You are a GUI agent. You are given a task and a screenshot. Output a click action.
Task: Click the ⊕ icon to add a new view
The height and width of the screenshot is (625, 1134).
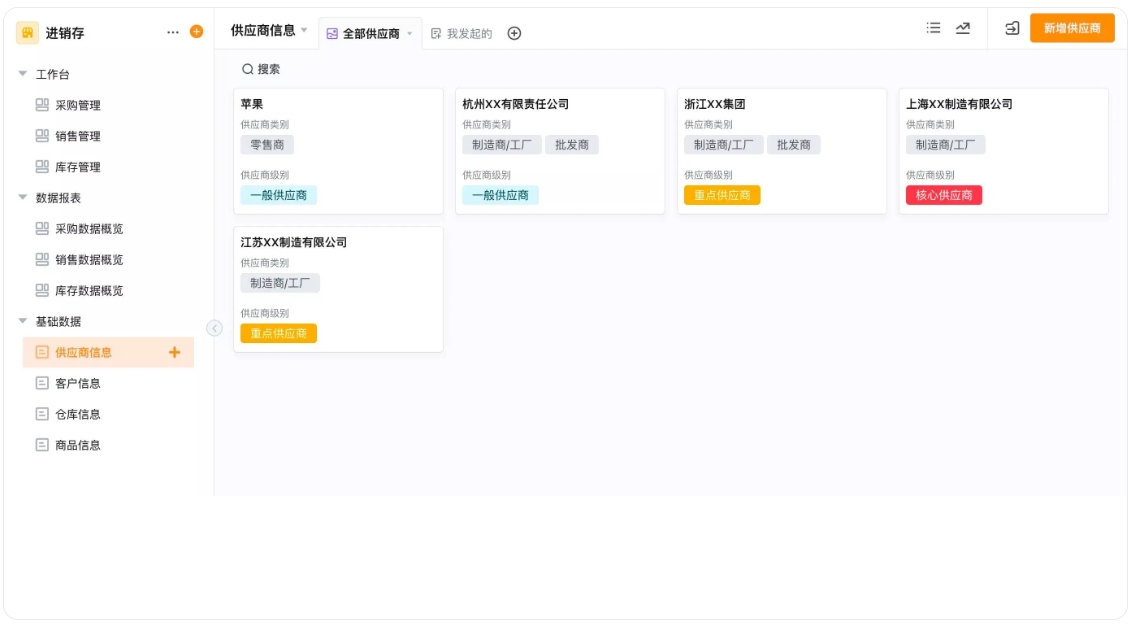pyautogui.click(x=513, y=32)
